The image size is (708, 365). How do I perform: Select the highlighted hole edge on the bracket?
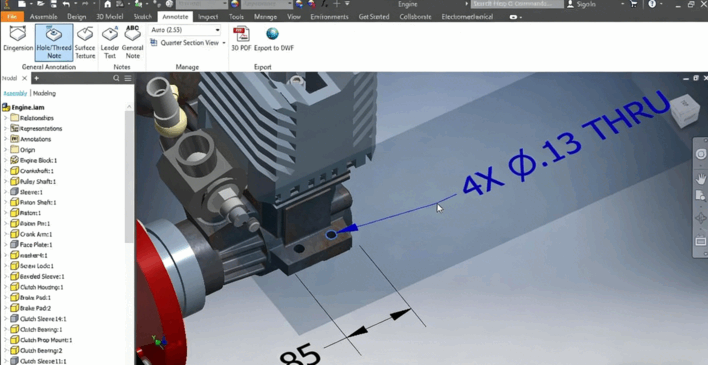tap(331, 235)
